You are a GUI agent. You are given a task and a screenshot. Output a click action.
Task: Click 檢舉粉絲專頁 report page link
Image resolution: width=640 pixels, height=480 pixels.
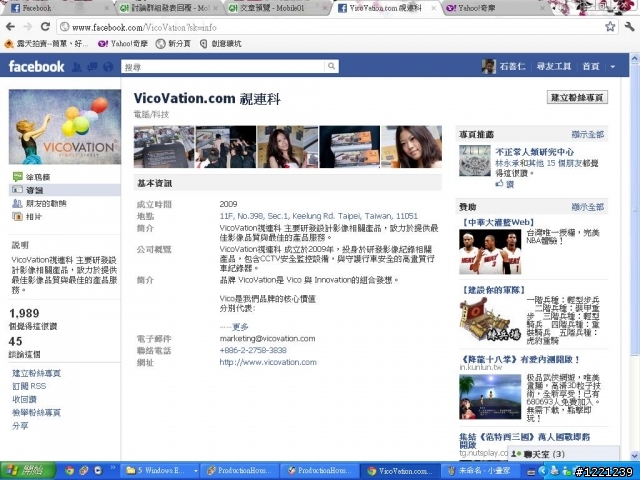(36, 413)
